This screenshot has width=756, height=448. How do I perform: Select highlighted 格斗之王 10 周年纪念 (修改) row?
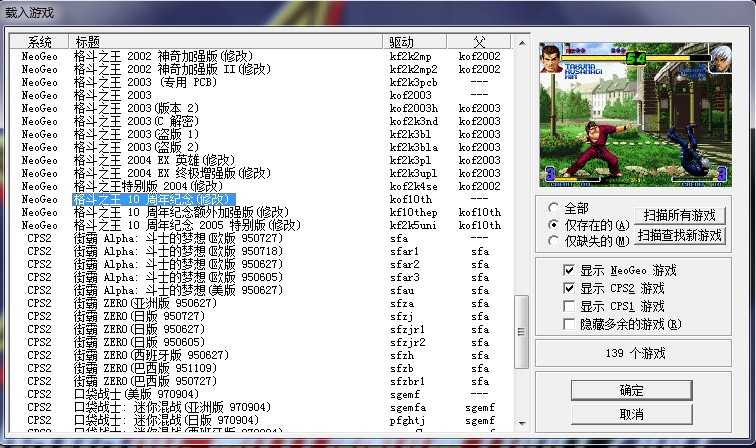point(260,200)
